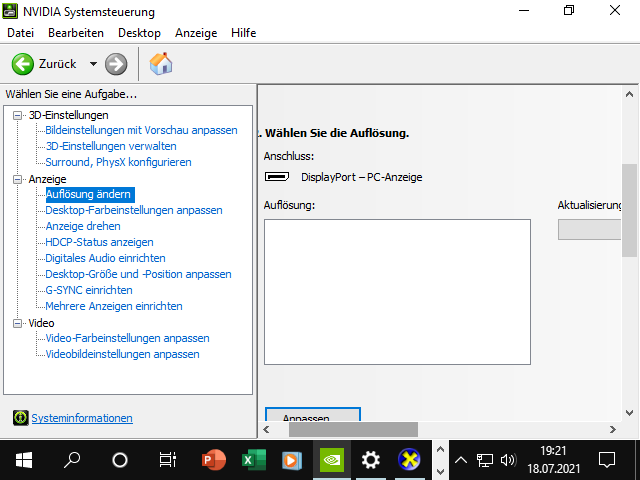Show hidden system tray icons
This screenshot has height=480, width=640.
click(x=461, y=460)
